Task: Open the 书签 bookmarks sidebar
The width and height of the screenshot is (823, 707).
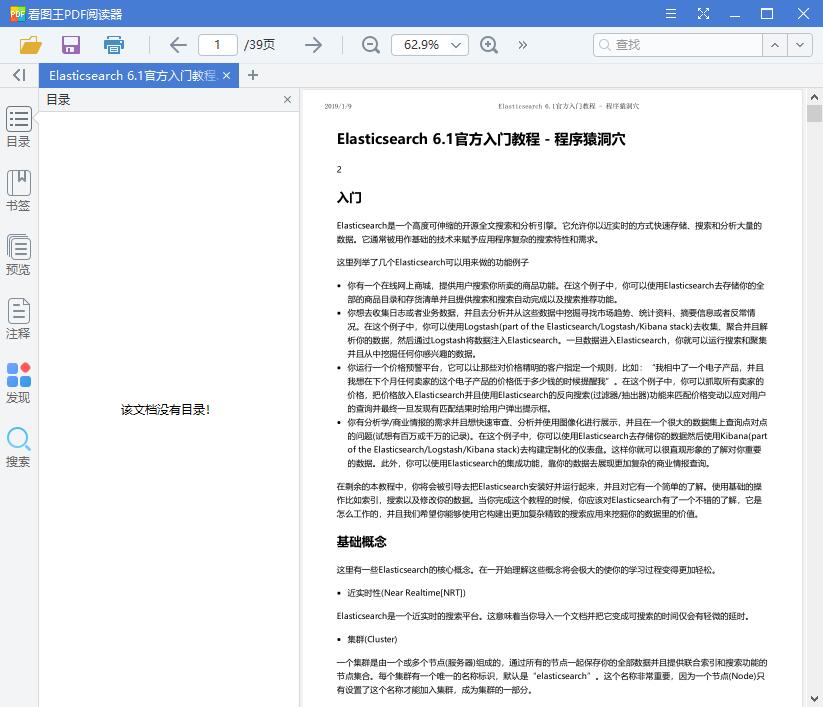Action: [18, 191]
